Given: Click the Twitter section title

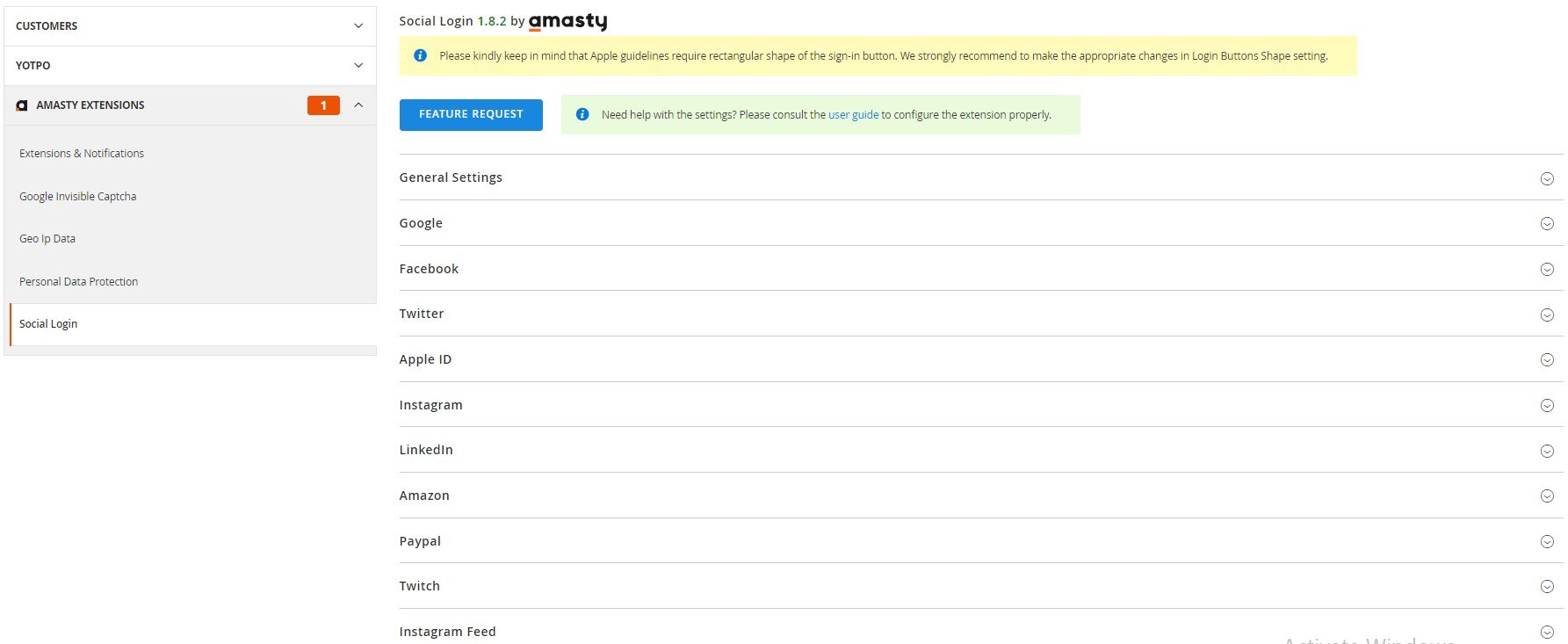Looking at the screenshot, I should (x=422, y=314).
